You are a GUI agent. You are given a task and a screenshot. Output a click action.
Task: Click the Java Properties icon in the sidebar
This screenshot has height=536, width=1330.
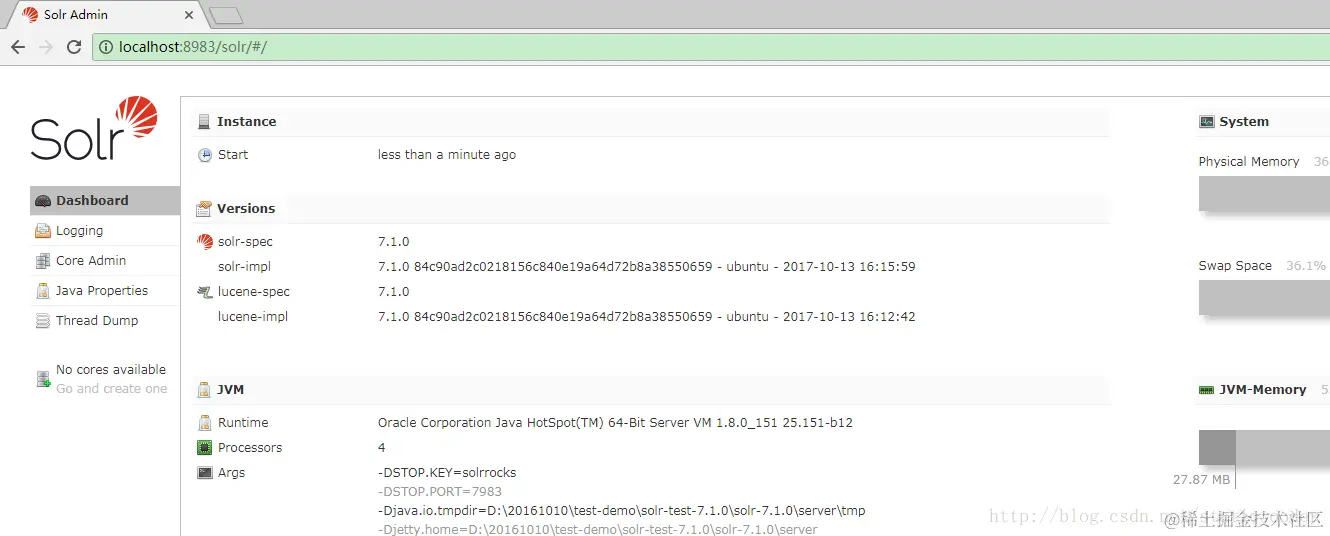click(43, 291)
